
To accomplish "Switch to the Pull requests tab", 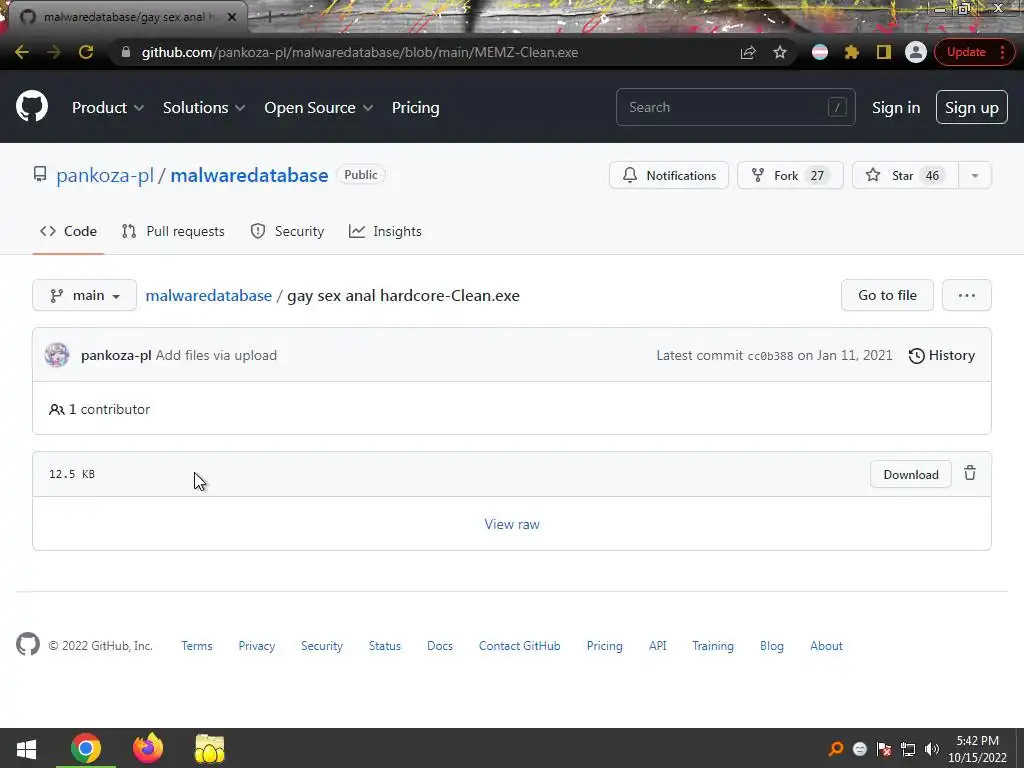I will [173, 231].
